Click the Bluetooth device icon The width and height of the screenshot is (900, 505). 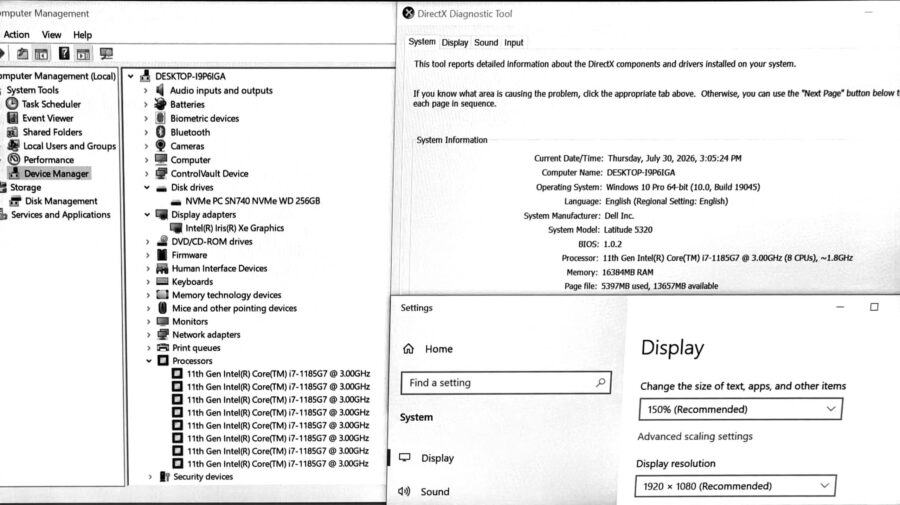tap(161, 132)
